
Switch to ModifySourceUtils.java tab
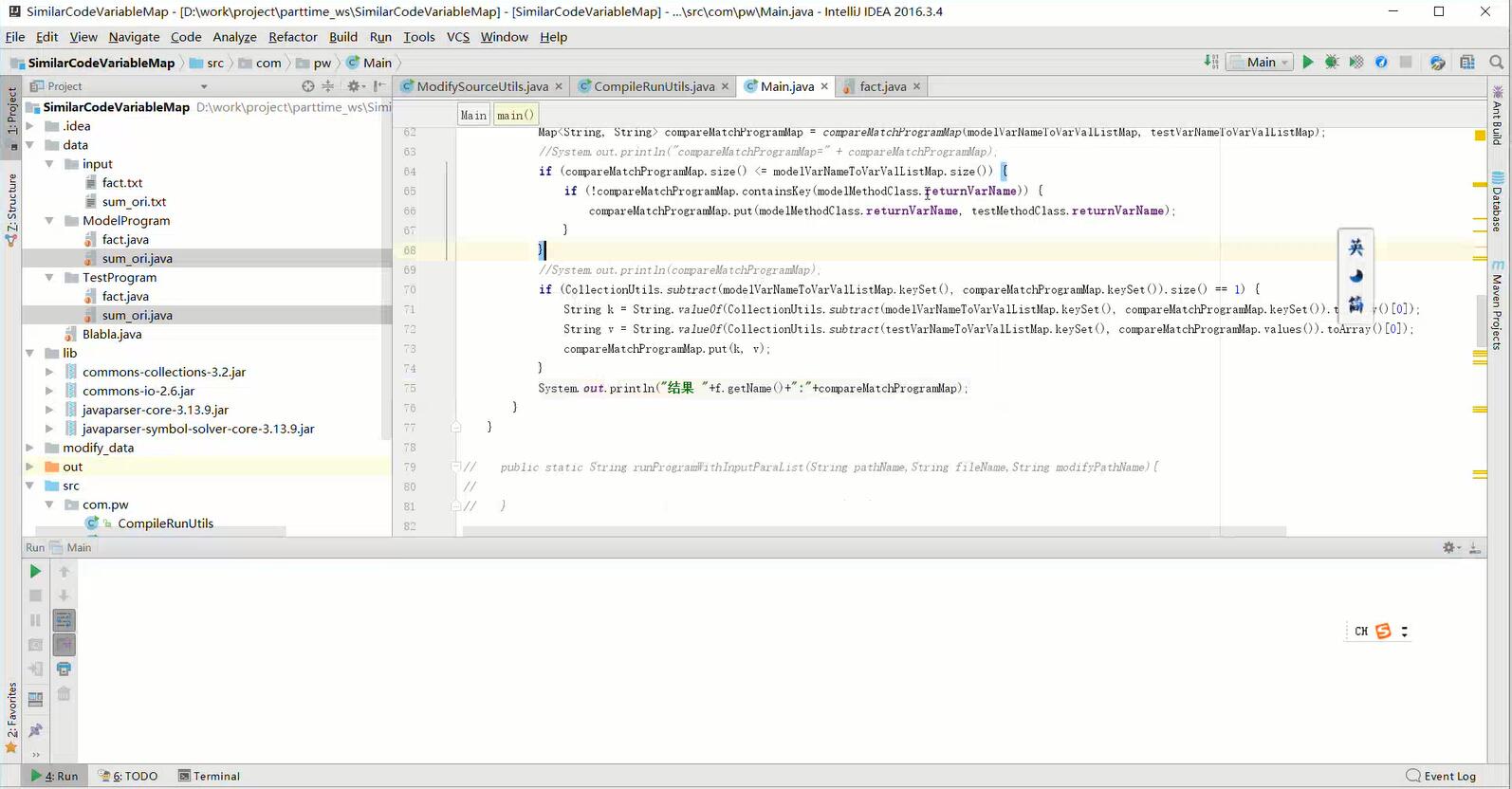481,86
